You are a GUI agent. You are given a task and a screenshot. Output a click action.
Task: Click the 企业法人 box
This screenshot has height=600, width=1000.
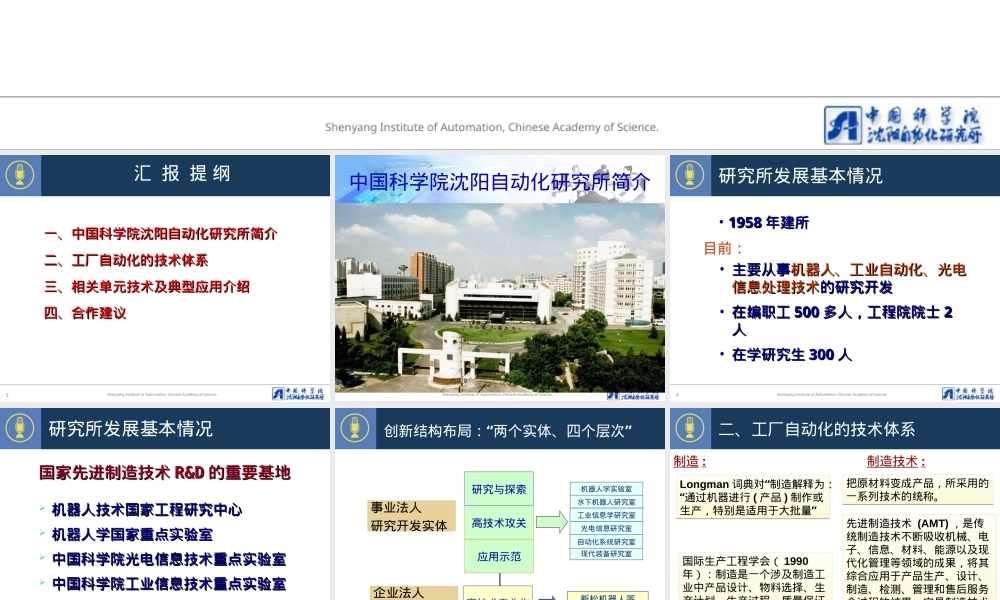(413, 593)
